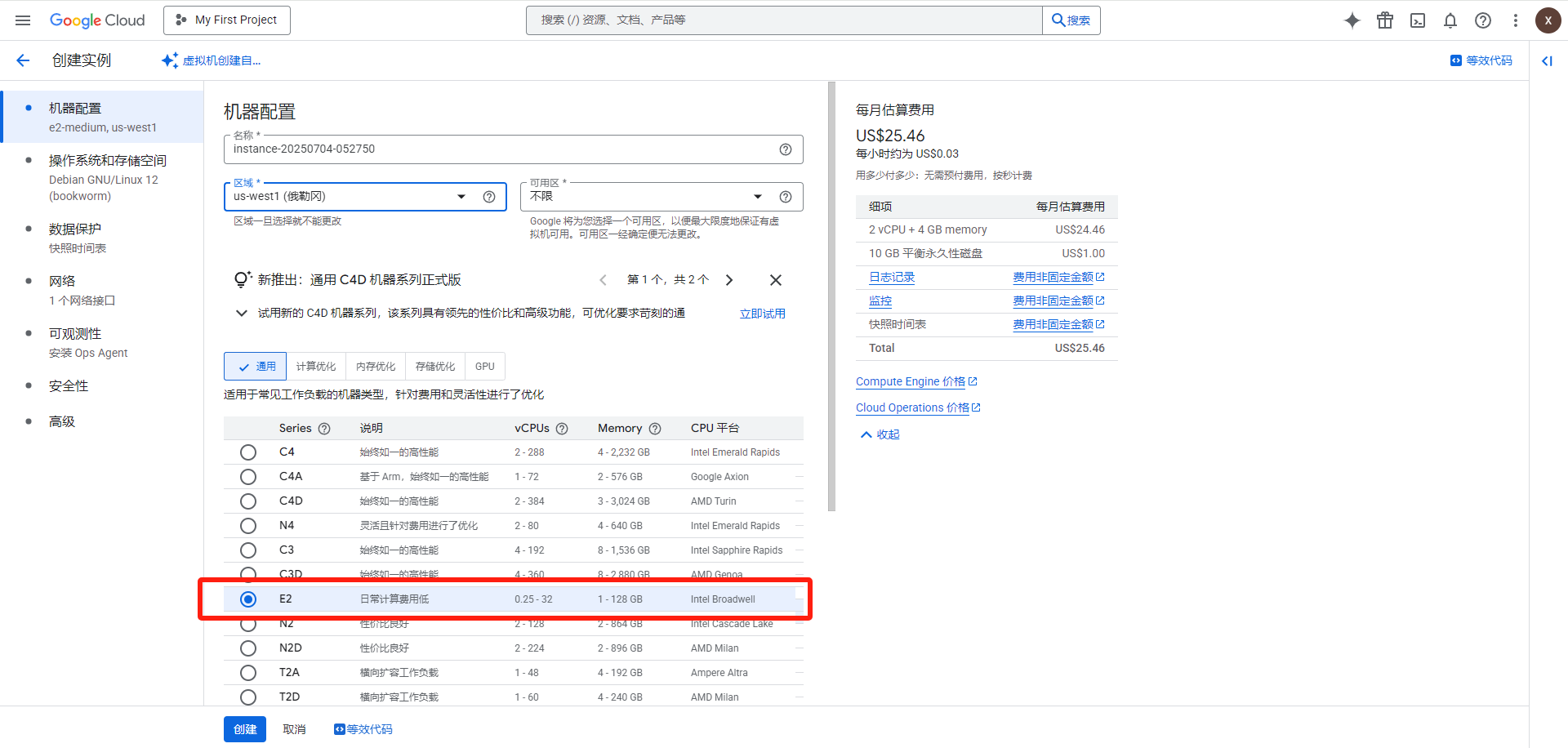Open 等效代码 at the top right
The width and height of the screenshot is (1568, 748).
pyautogui.click(x=1481, y=60)
